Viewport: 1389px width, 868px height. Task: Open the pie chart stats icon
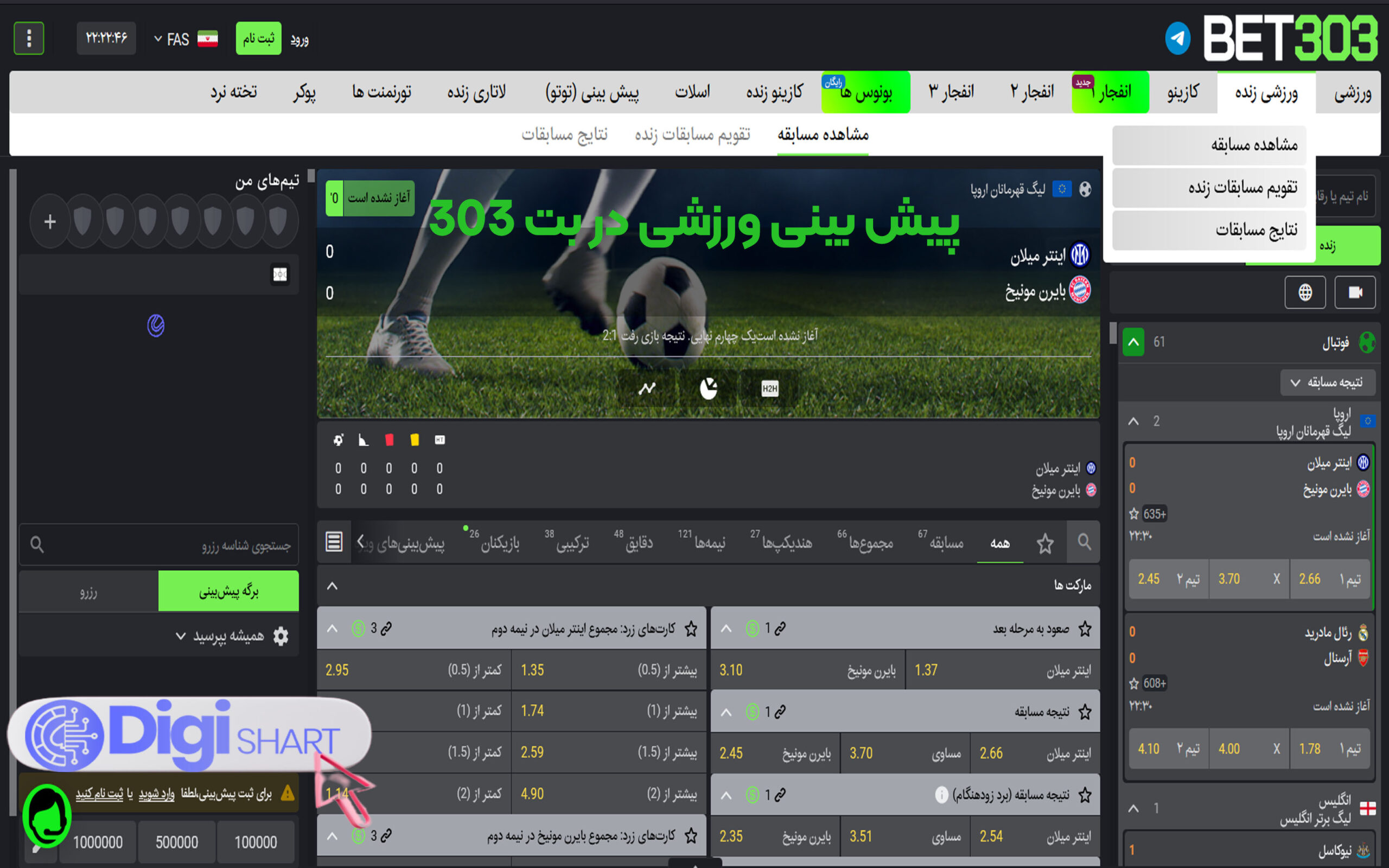(x=709, y=388)
